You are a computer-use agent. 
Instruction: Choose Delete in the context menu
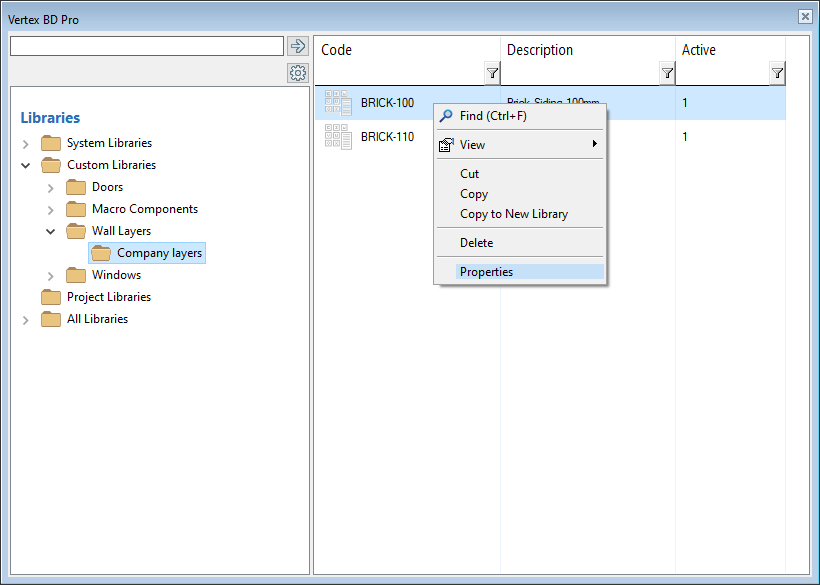pyautogui.click(x=476, y=243)
